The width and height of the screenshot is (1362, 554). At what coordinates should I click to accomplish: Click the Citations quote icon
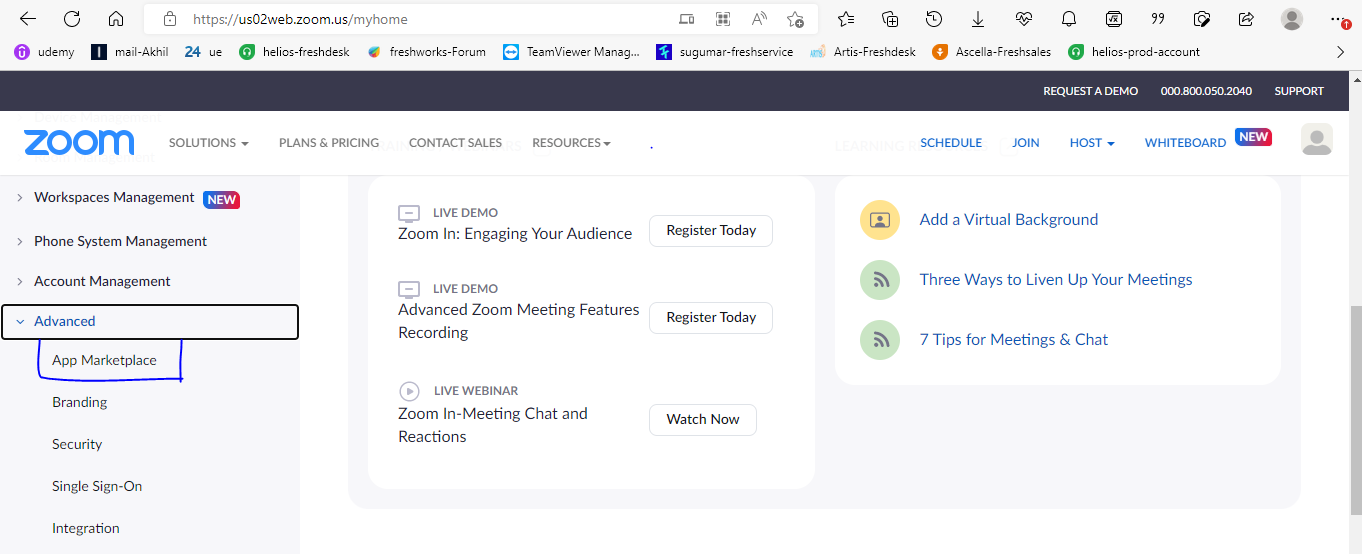pos(1158,19)
